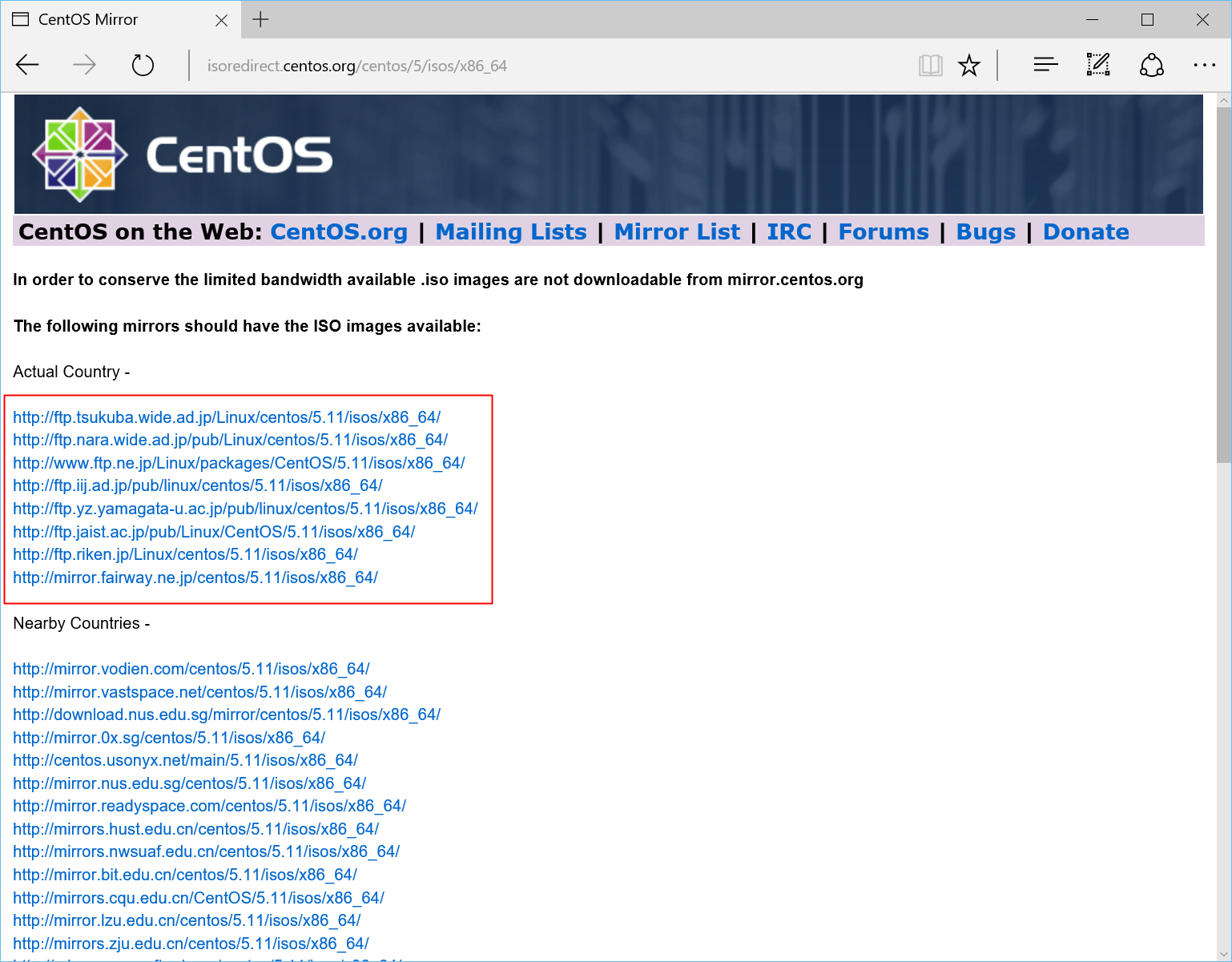This screenshot has width=1232, height=962.
Task: Open the mirror.fairway.ne.jp mirror link
Action: click(195, 578)
